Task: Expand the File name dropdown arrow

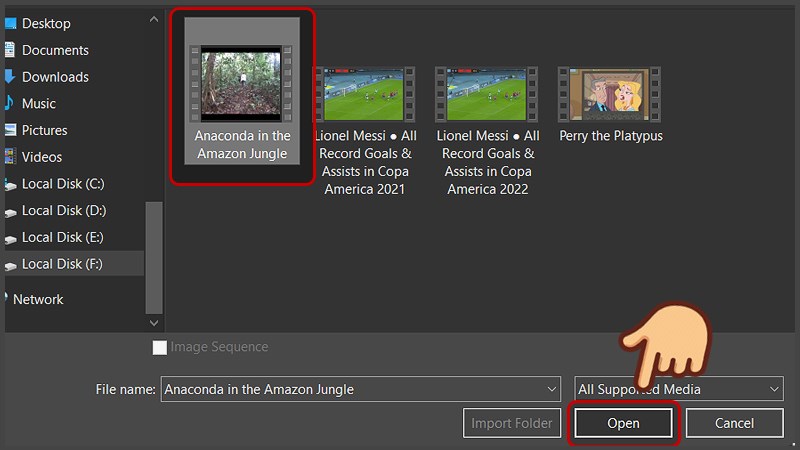Action: tap(552, 389)
